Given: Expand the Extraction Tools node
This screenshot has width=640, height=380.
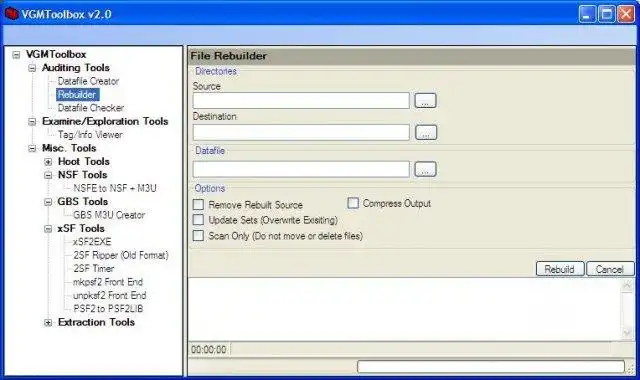Looking at the screenshot, I should tap(48, 323).
